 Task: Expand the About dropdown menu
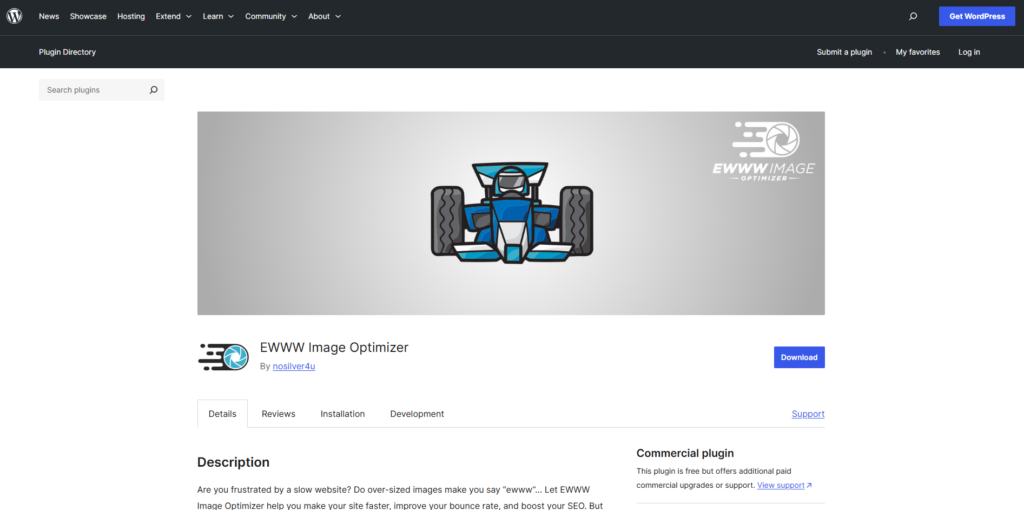325,16
